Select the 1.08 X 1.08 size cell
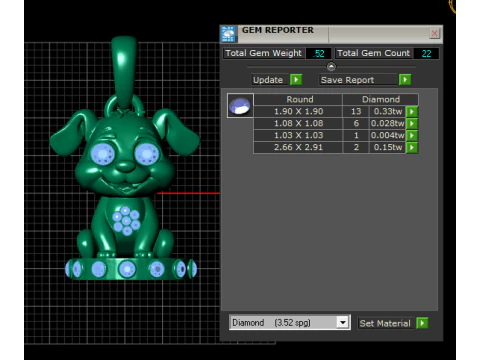The width and height of the screenshot is (480, 360). click(x=298, y=123)
